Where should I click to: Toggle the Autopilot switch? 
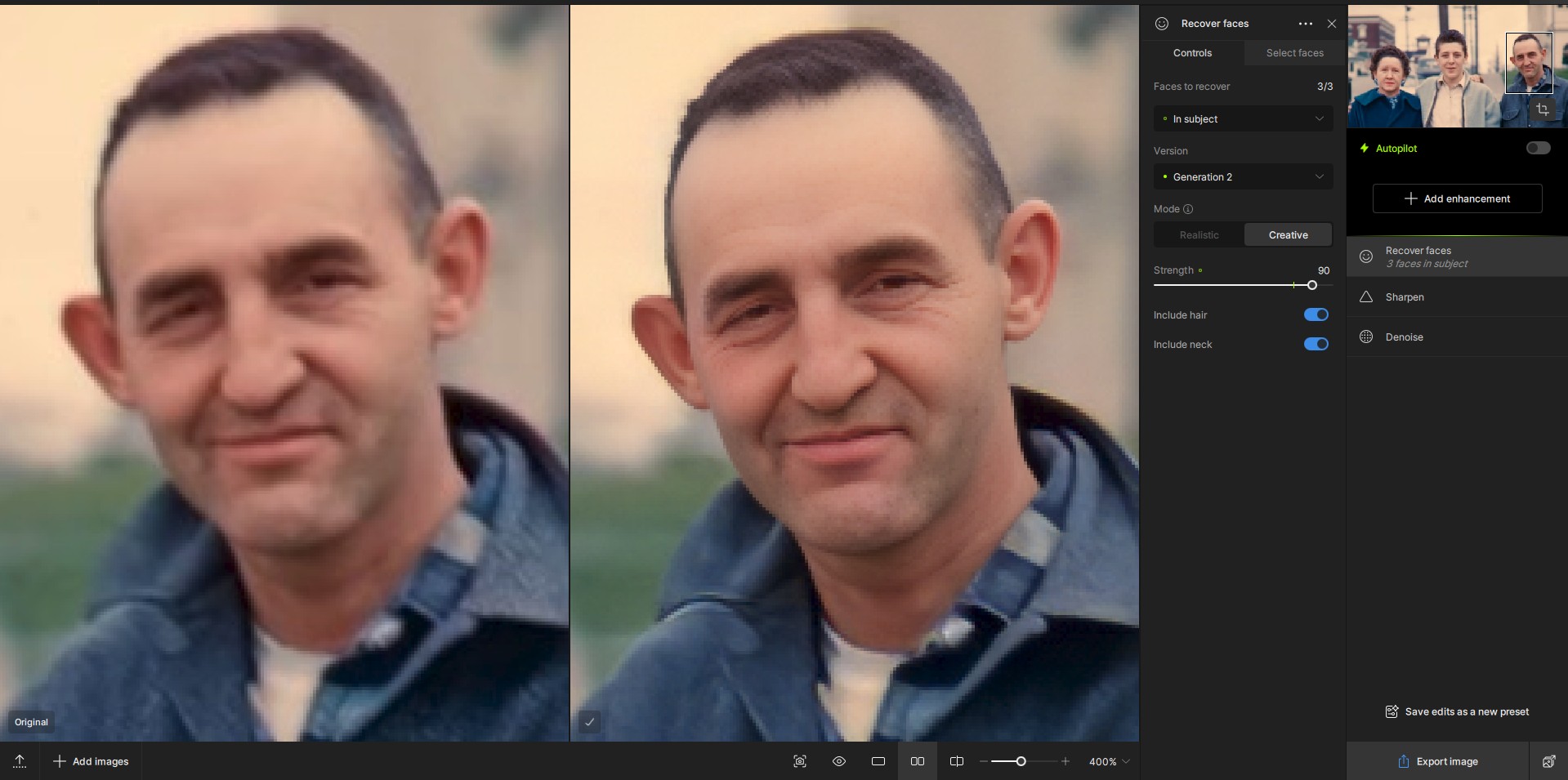[1538, 148]
